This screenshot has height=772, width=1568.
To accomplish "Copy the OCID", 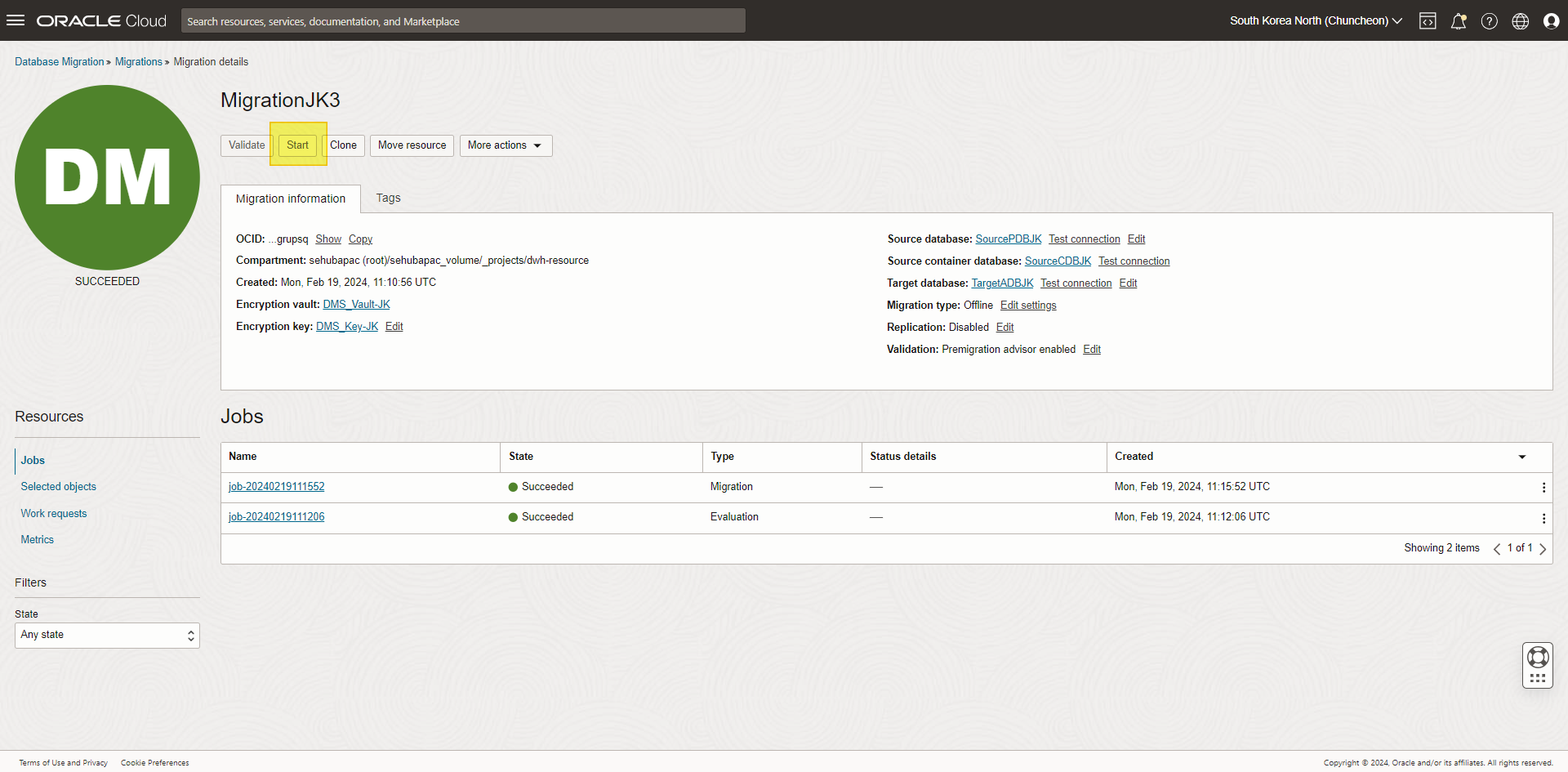I will click(x=360, y=239).
